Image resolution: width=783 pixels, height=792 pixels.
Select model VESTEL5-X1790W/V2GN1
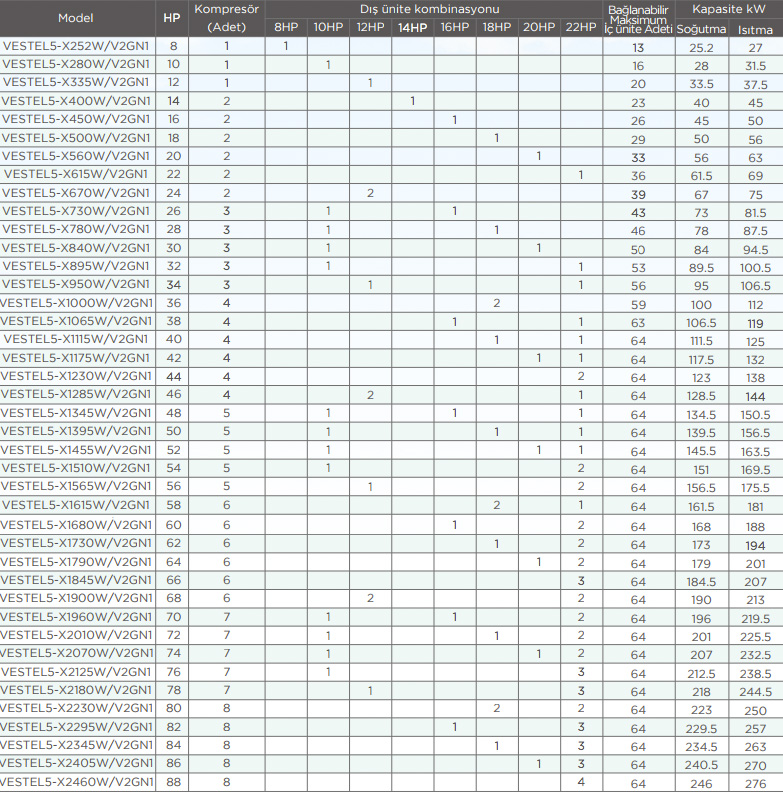coord(76,562)
